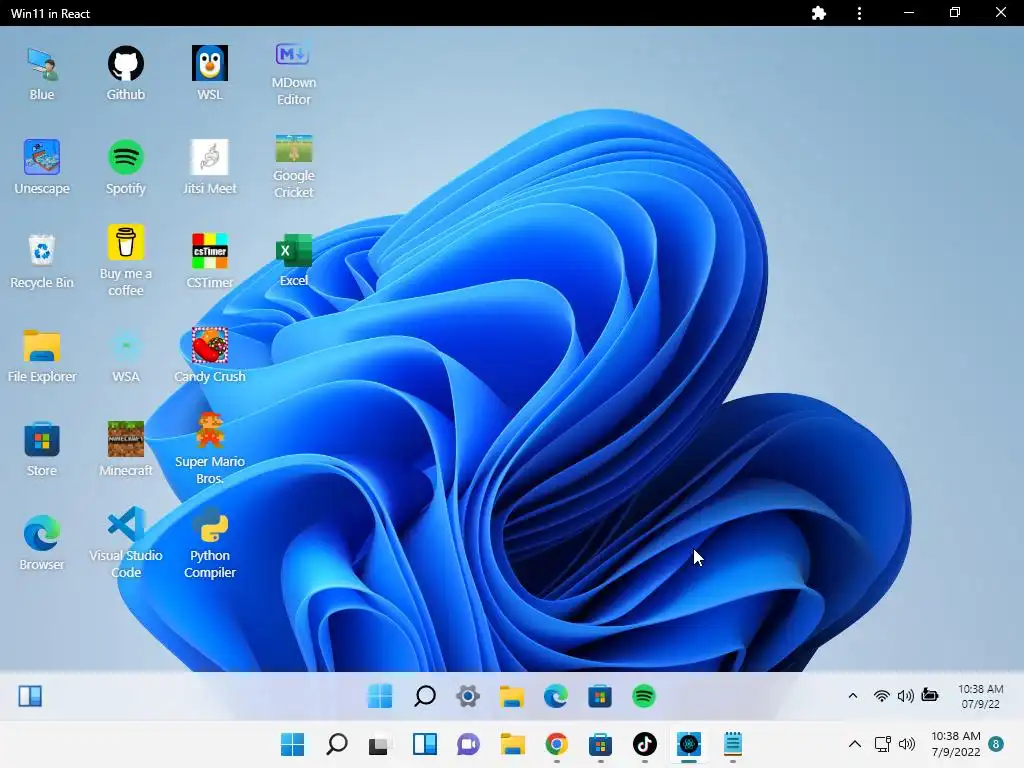Open the notification badge showing 8
The image size is (1024, 768).
pyautogui.click(x=996, y=744)
